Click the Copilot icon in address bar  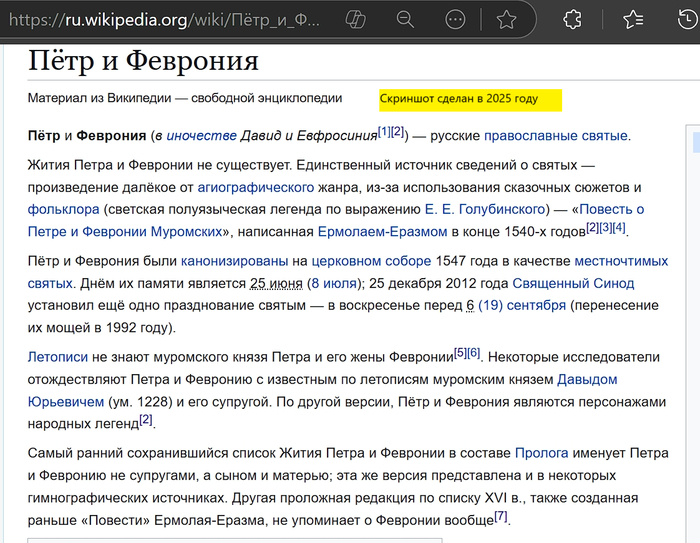coord(354,19)
